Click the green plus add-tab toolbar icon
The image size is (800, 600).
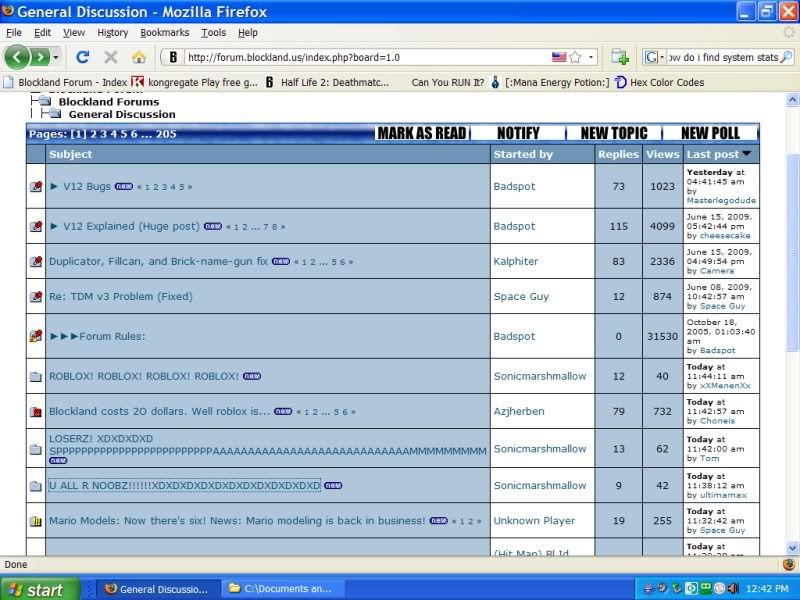(x=619, y=57)
